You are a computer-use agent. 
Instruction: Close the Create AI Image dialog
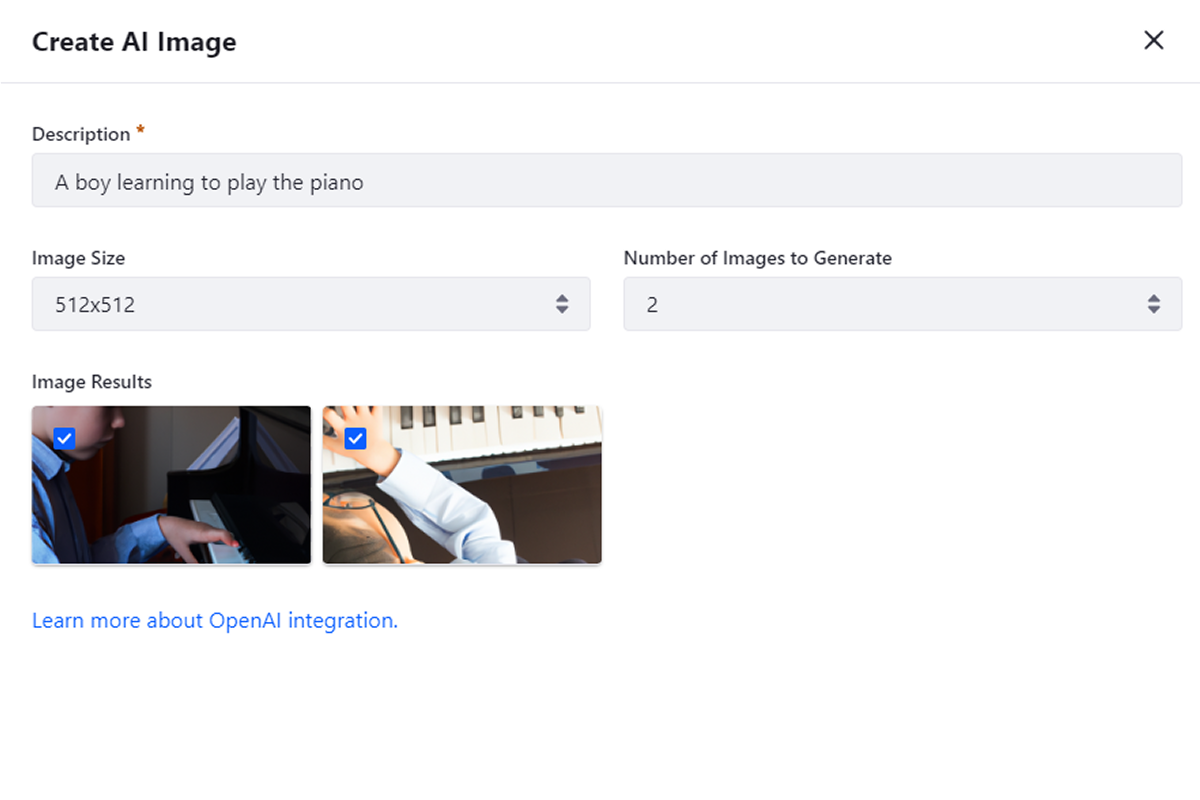1154,40
